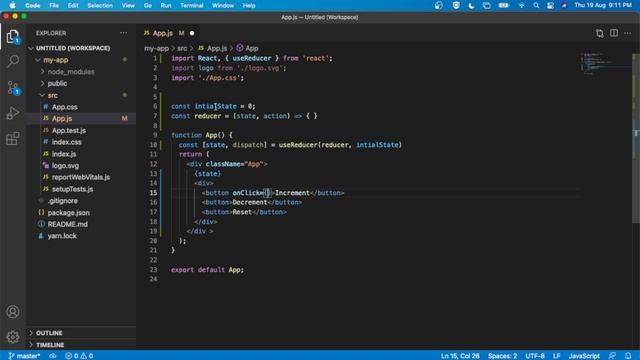The width and height of the screenshot is (640, 360).
Task: Open Explorer views and more actions menu
Action: point(123,33)
